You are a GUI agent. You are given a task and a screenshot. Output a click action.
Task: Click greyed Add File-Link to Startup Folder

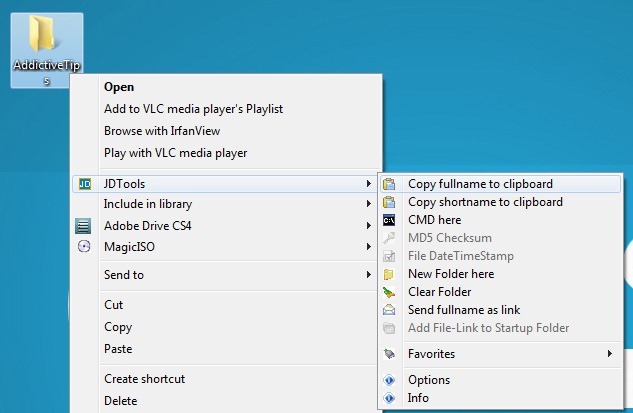(x=501, y=328)
